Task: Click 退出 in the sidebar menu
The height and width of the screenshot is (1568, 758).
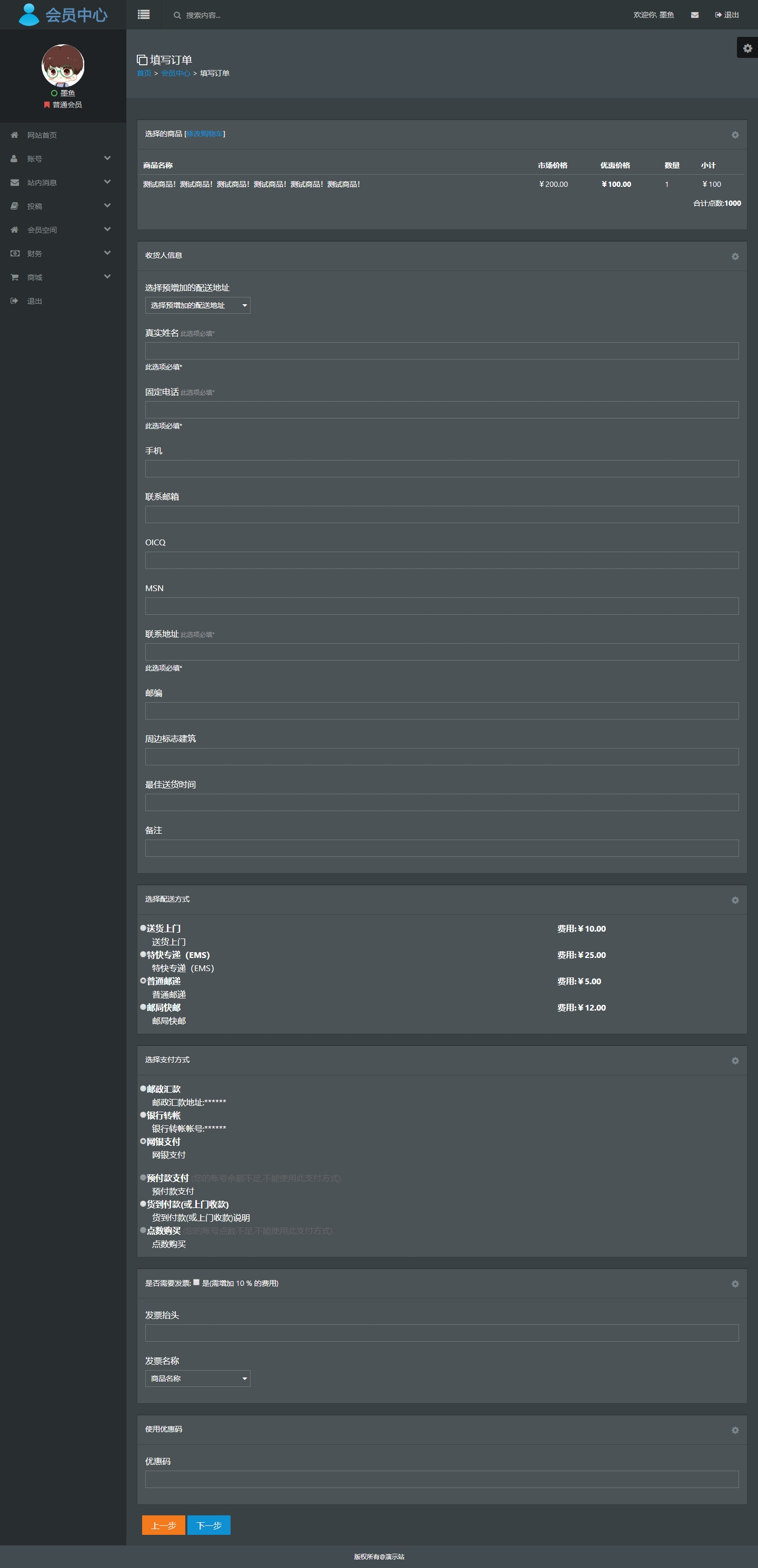Action: [x=35, y=301]
